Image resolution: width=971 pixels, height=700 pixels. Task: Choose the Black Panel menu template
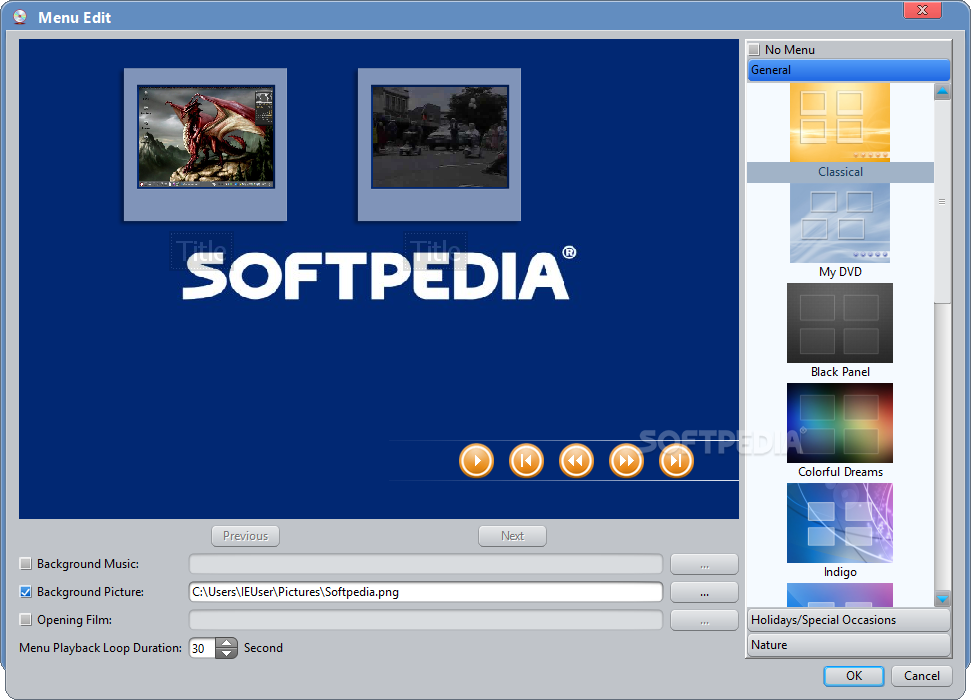pos(840,323)
